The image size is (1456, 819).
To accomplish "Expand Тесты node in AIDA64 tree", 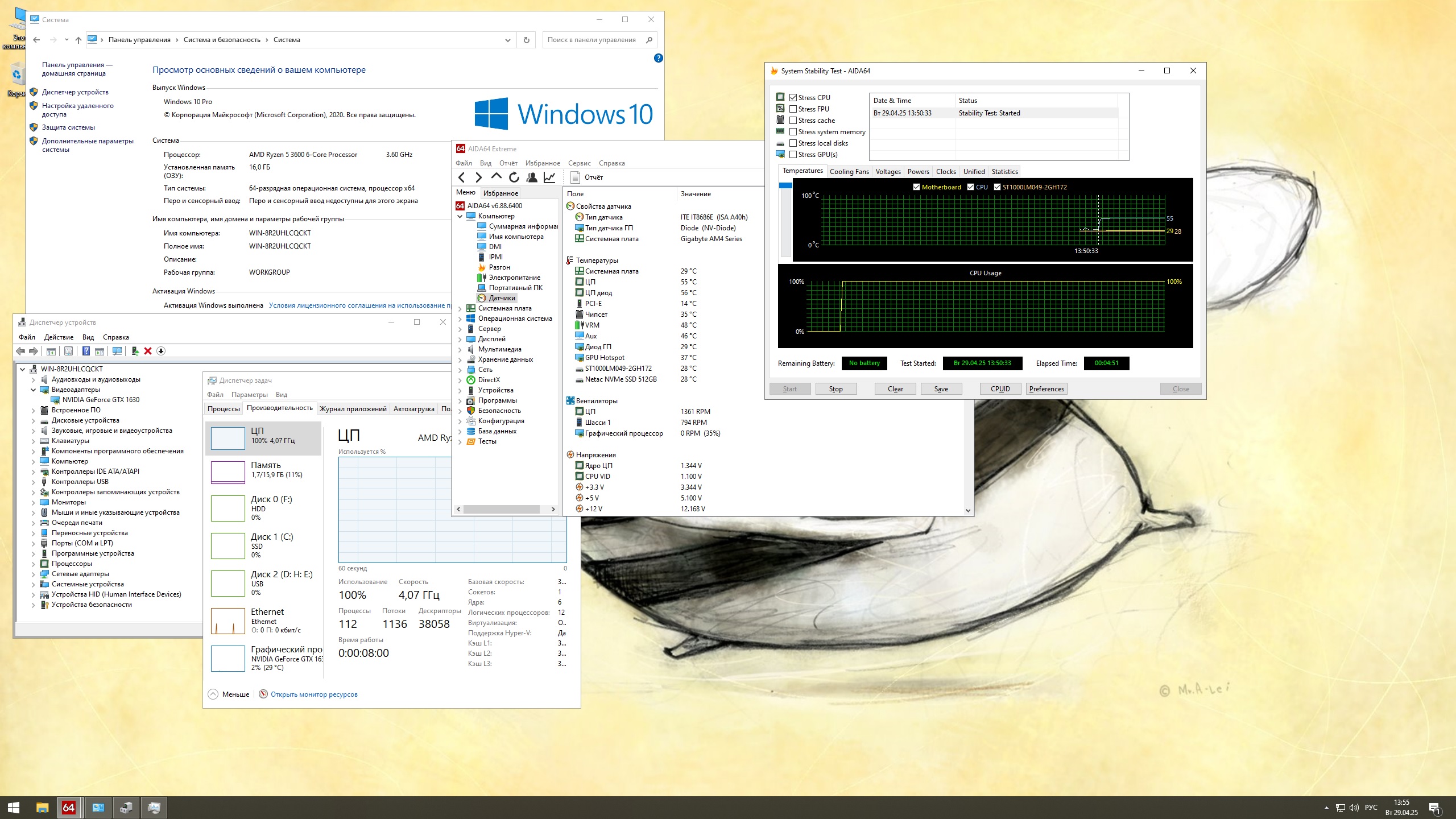I will [460, 441].
